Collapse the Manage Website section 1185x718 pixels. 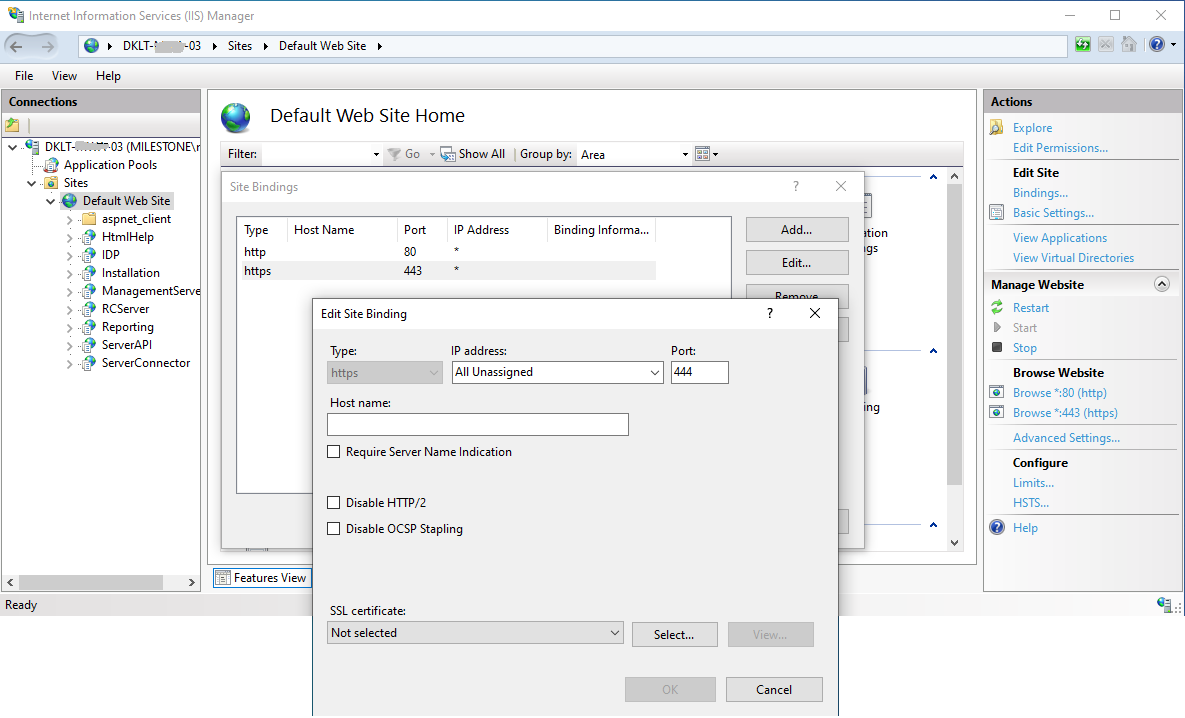[x=1162, y=284]
